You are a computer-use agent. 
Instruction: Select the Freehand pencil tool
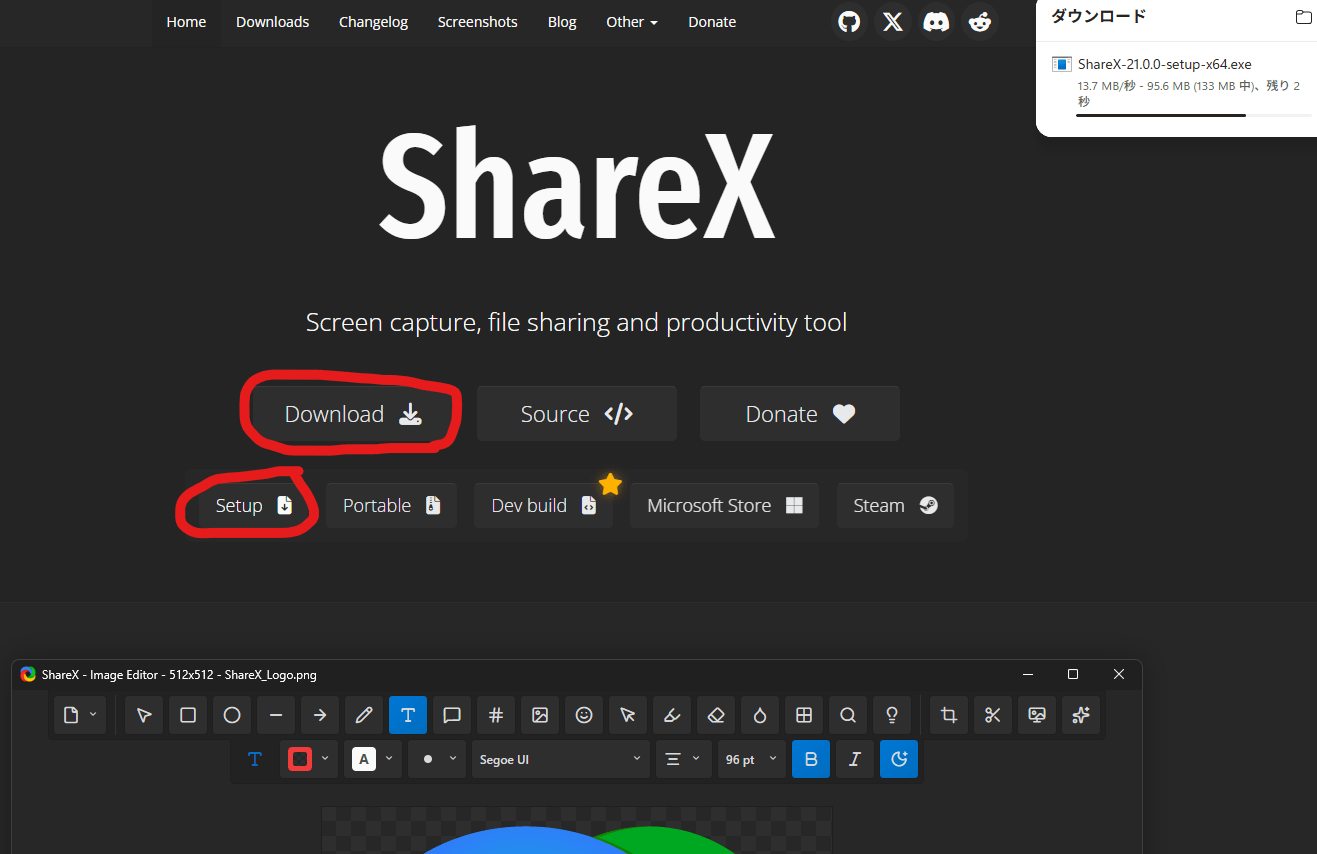pos(364,715)
